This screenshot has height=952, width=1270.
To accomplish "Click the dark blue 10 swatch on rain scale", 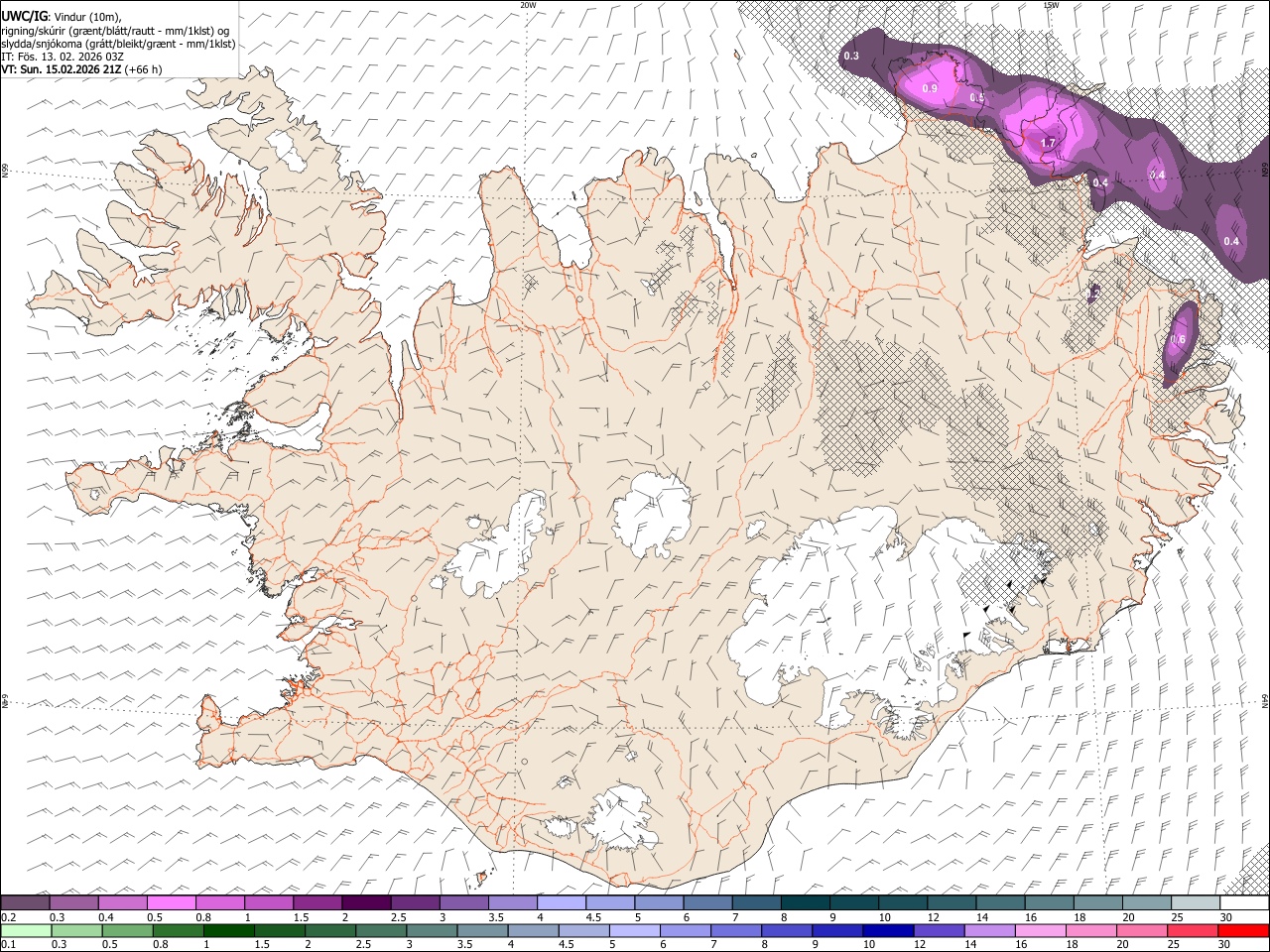I will (x=887, y=930).
